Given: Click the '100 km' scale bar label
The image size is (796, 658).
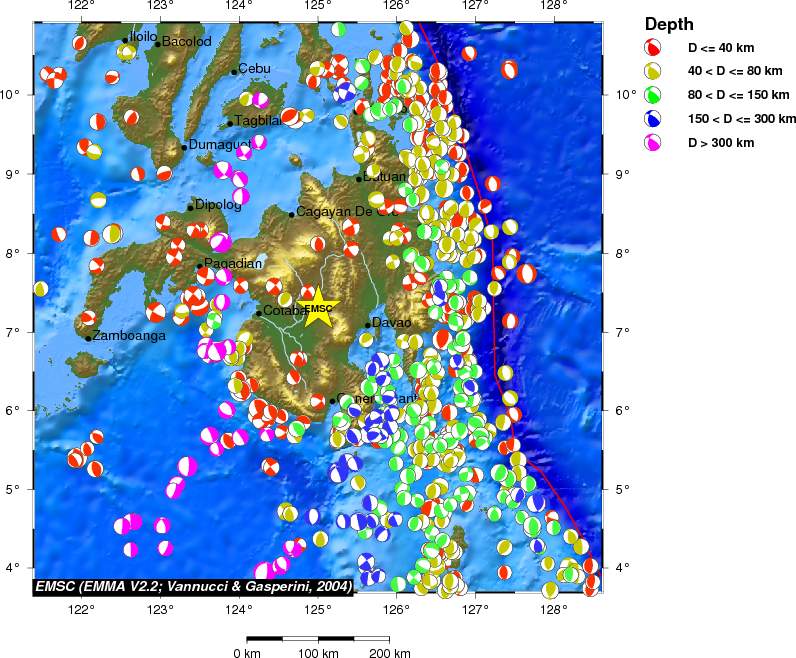Looking at the screenshot, I should pos(319,653).
